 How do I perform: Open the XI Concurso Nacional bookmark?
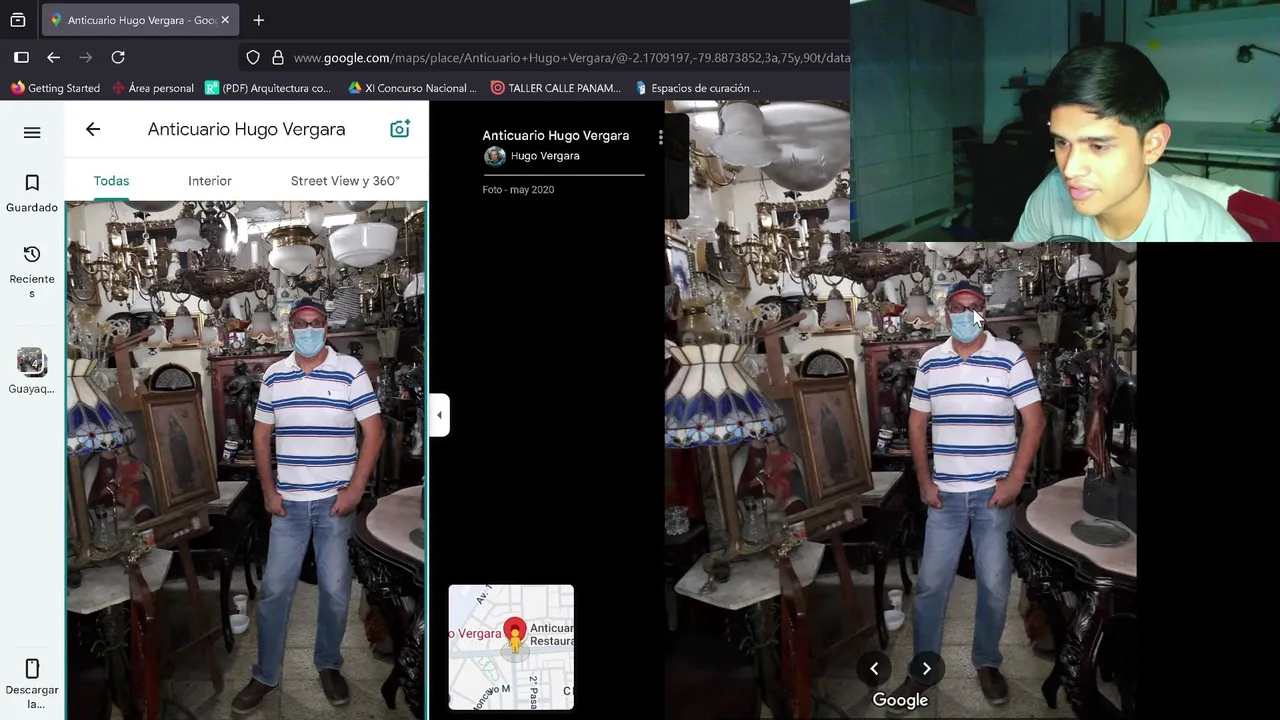412,88
